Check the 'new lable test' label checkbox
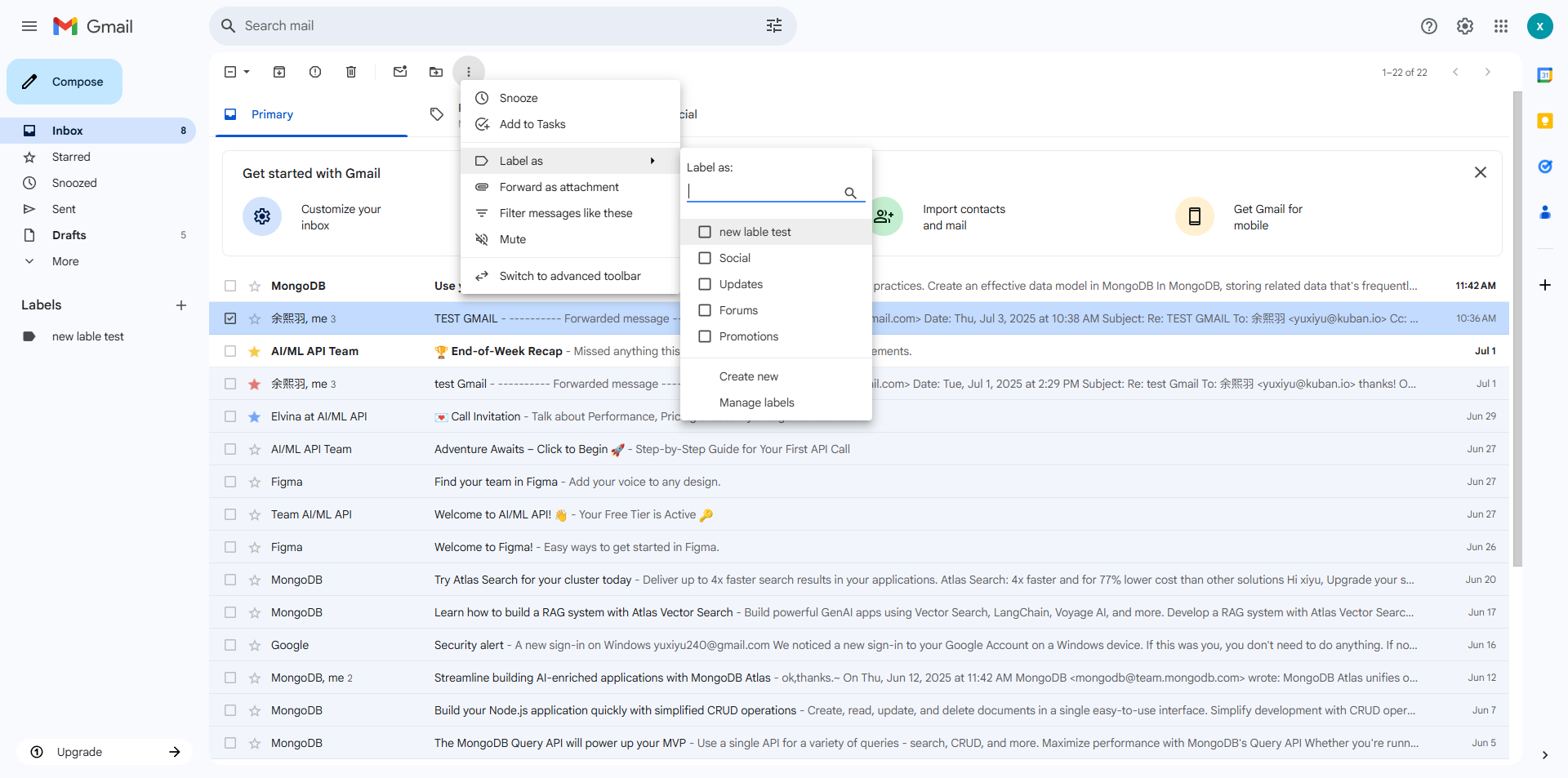The image size is (1568, 778). 705,232
